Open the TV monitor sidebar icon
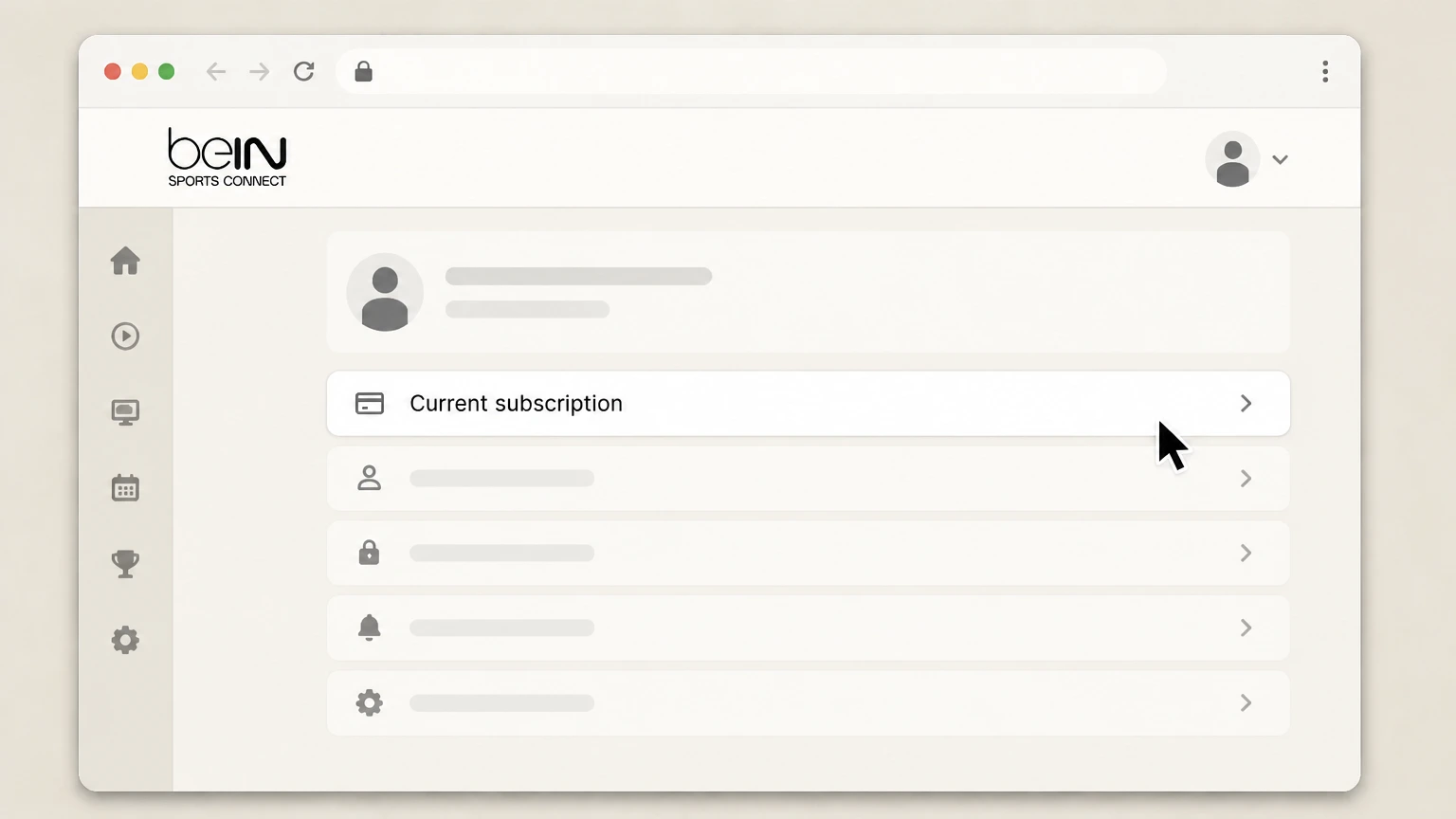Screen dimensions: 1456x819 pyautogui.click(x=125, y=412)
